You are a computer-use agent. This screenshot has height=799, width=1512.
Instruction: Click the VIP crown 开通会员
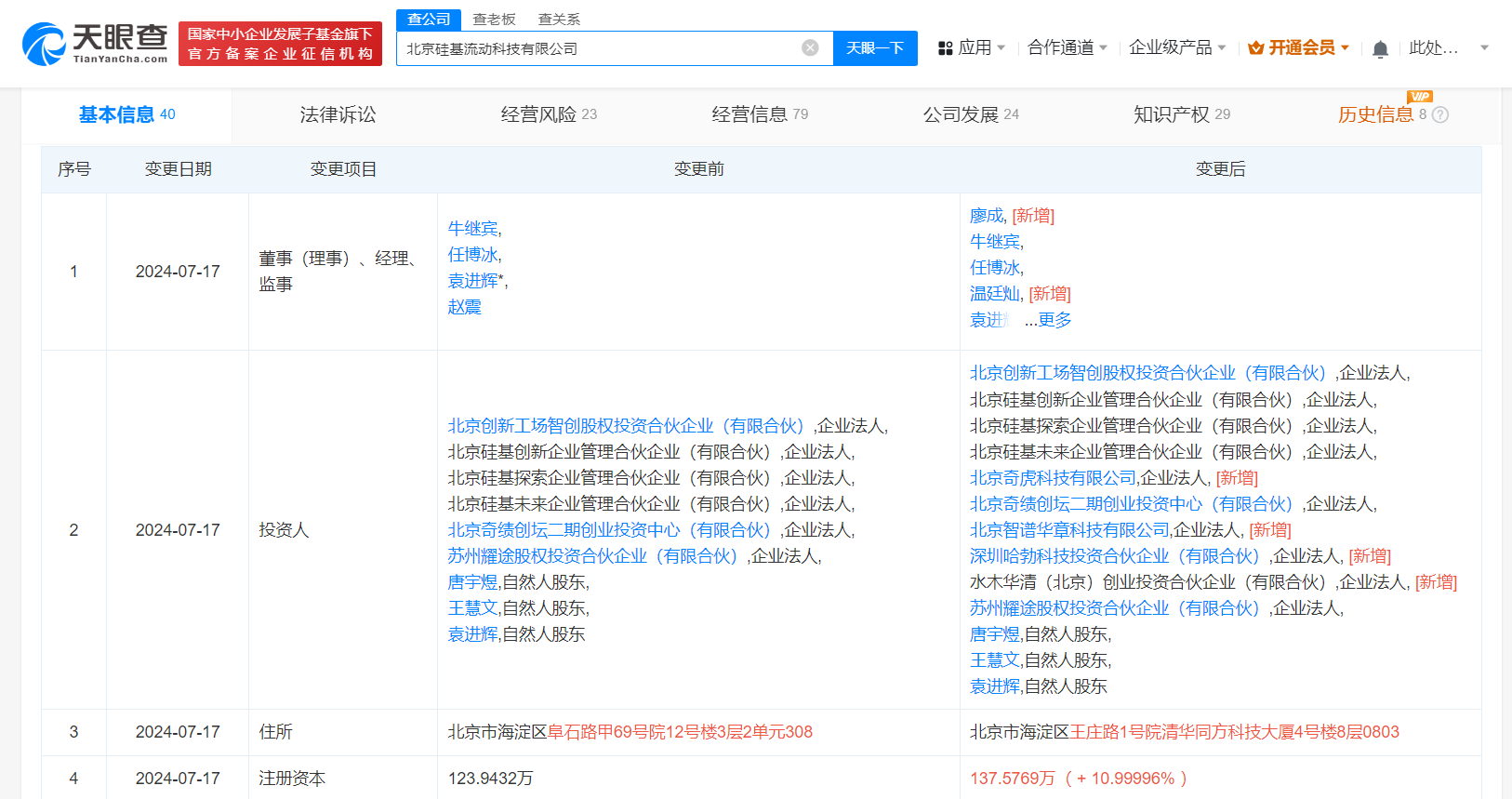[1298, 47]
